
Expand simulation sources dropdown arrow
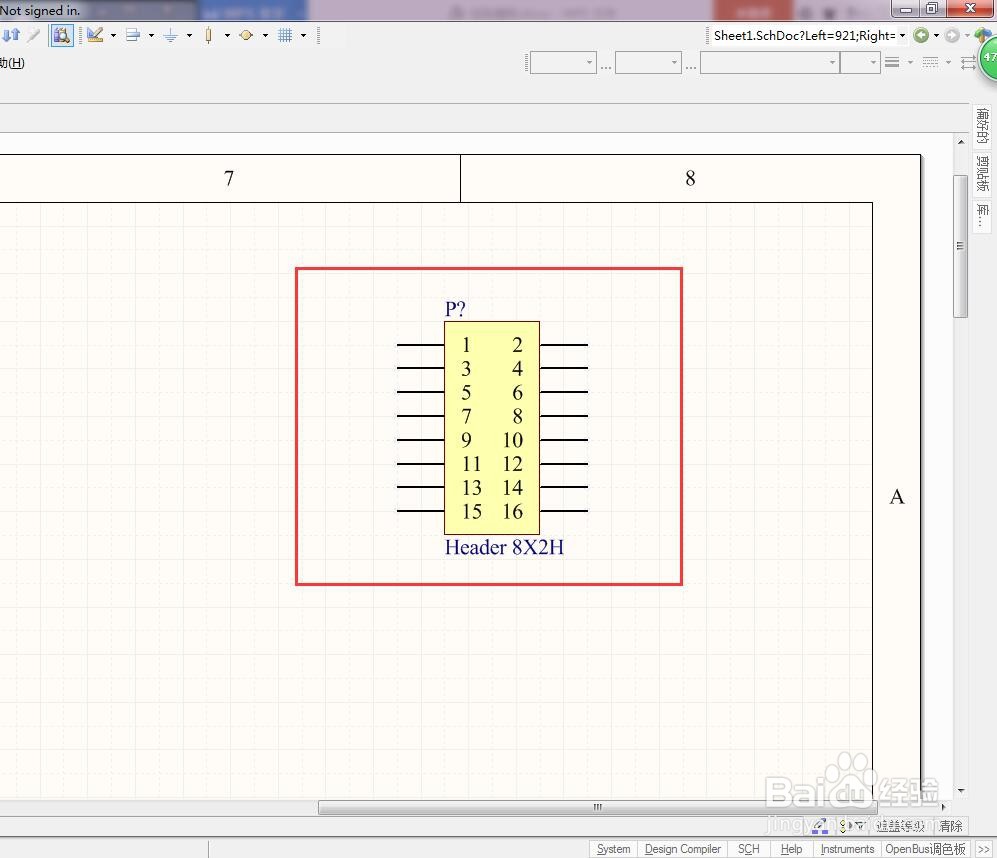(265, 36)
